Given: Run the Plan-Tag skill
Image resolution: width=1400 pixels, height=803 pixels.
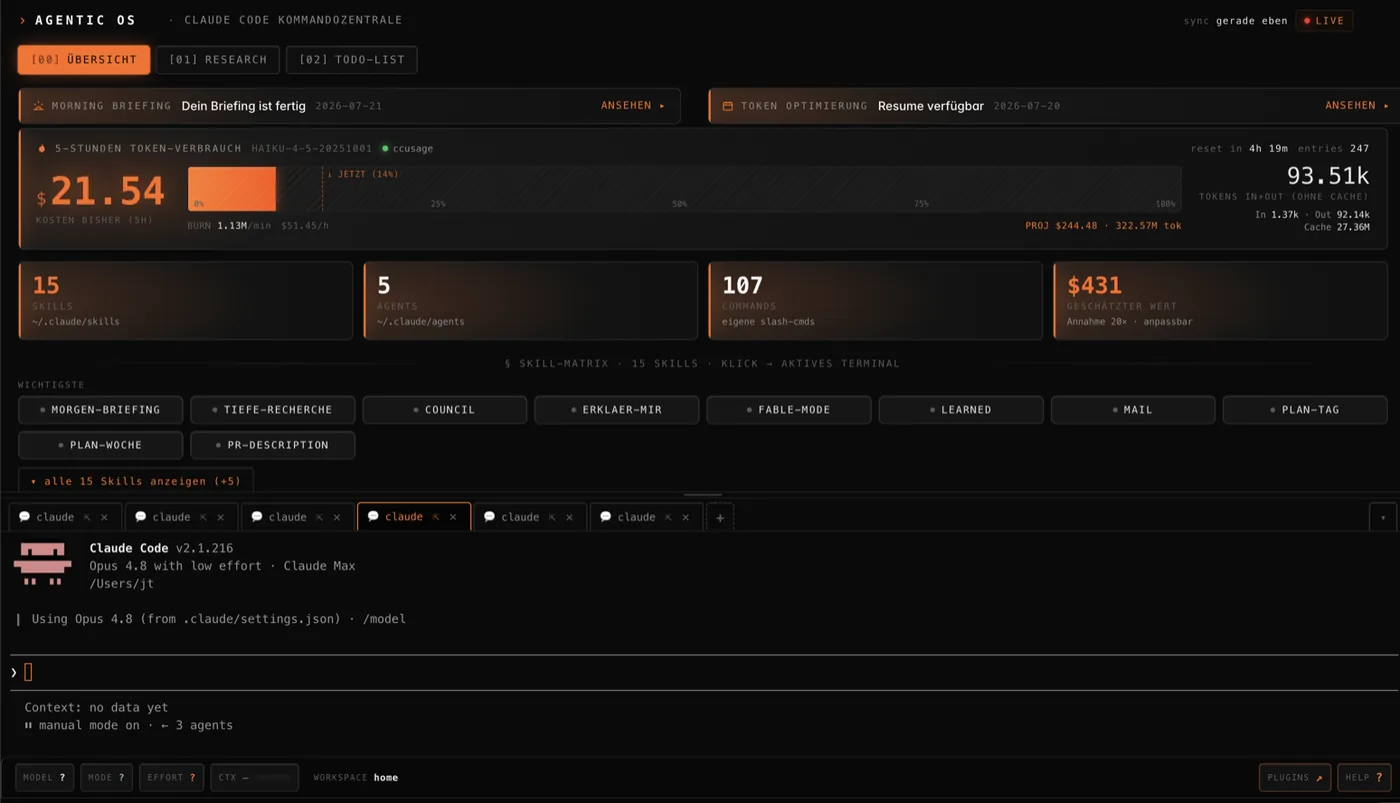Looking at the screenshot, I should (1304, 409).
